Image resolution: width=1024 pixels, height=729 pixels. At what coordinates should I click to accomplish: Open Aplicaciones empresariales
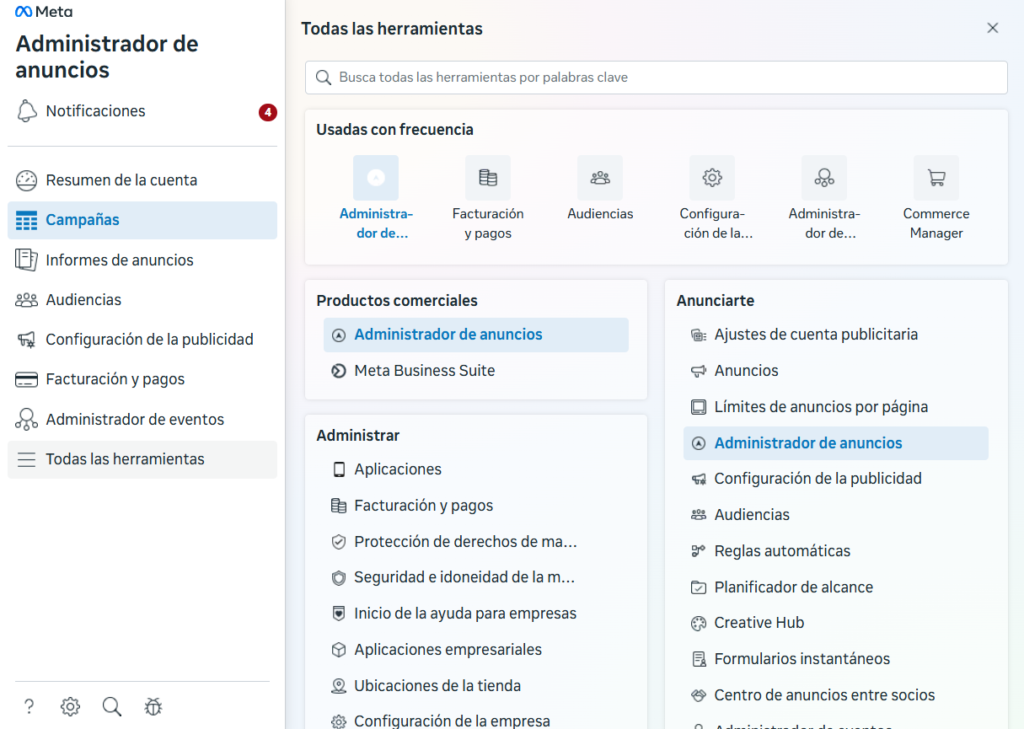click(x=476, y=650)
